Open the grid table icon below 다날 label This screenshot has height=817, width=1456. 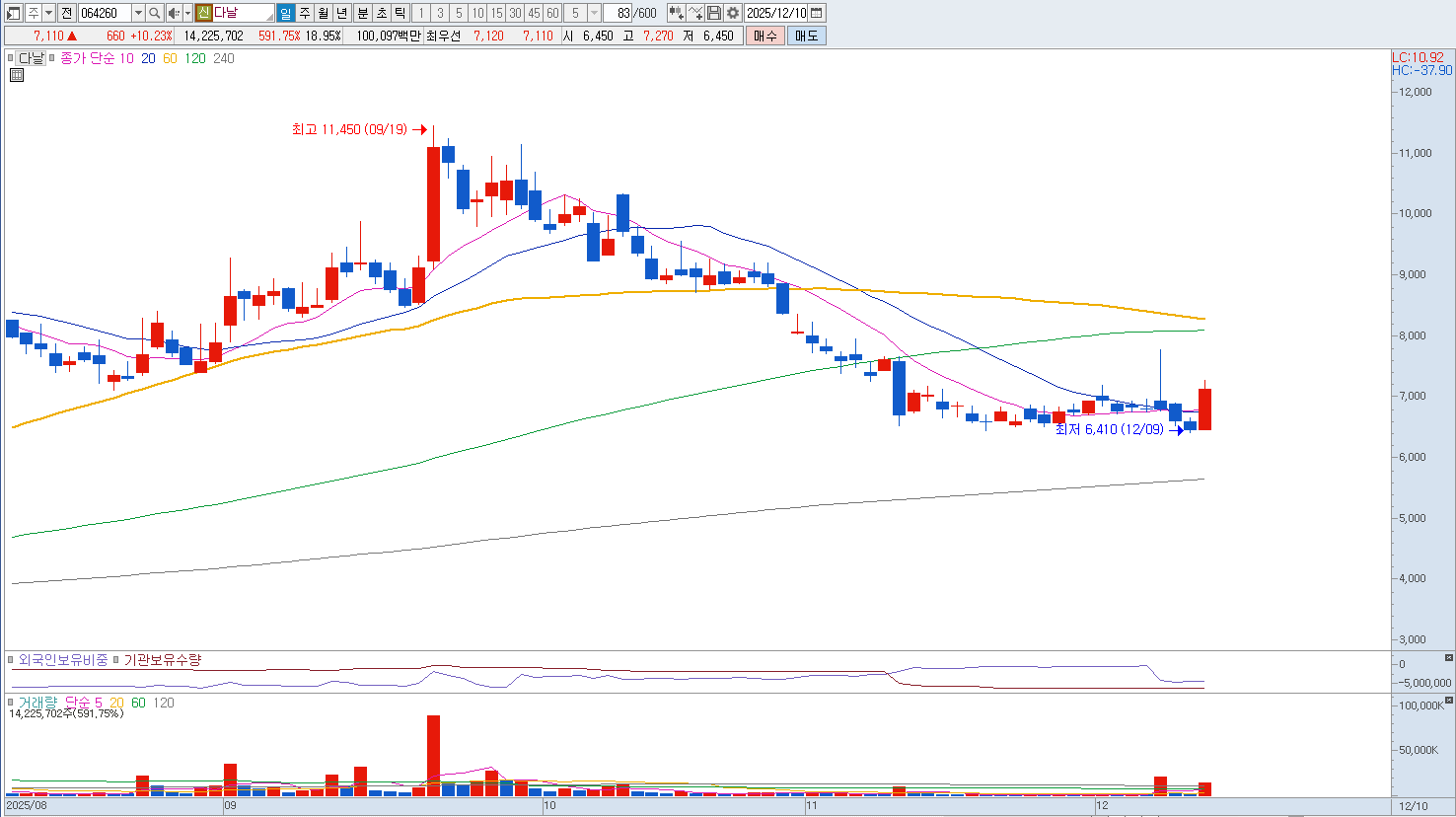(x=17, y=75)
